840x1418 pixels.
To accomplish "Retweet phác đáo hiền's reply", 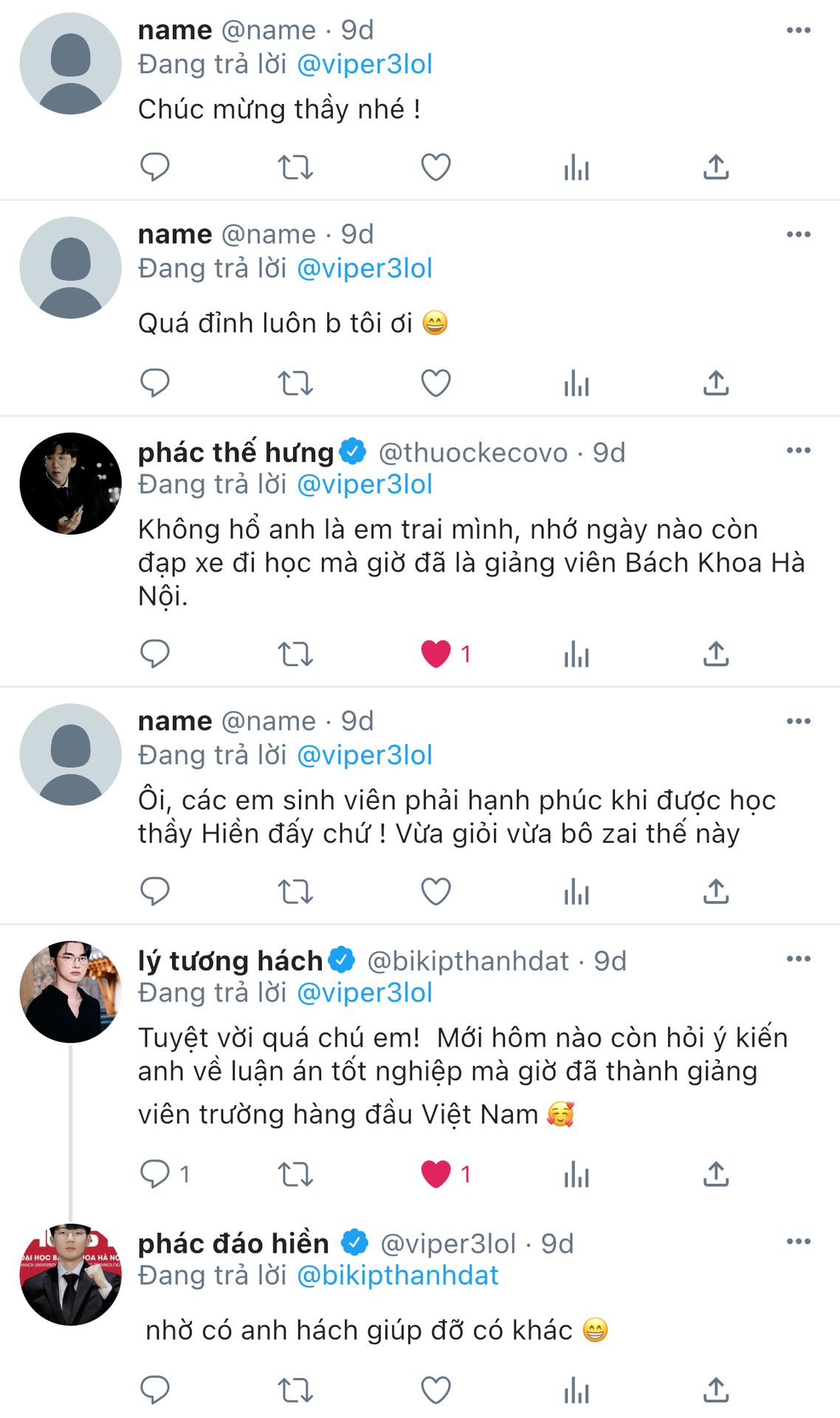I will 295,1391.
